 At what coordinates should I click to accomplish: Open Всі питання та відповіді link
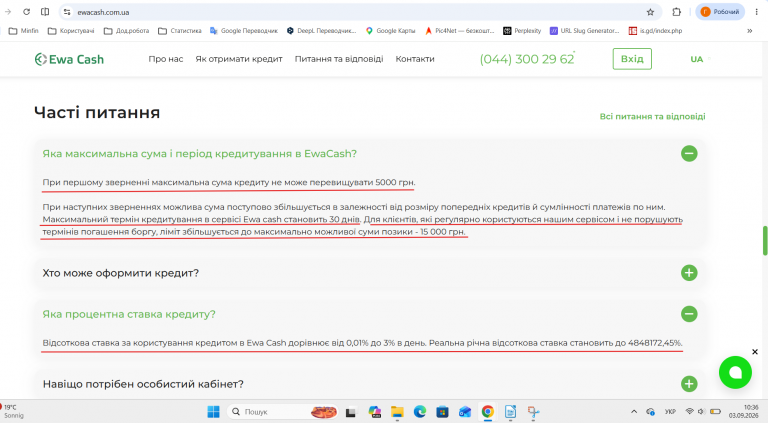point(652,117)
